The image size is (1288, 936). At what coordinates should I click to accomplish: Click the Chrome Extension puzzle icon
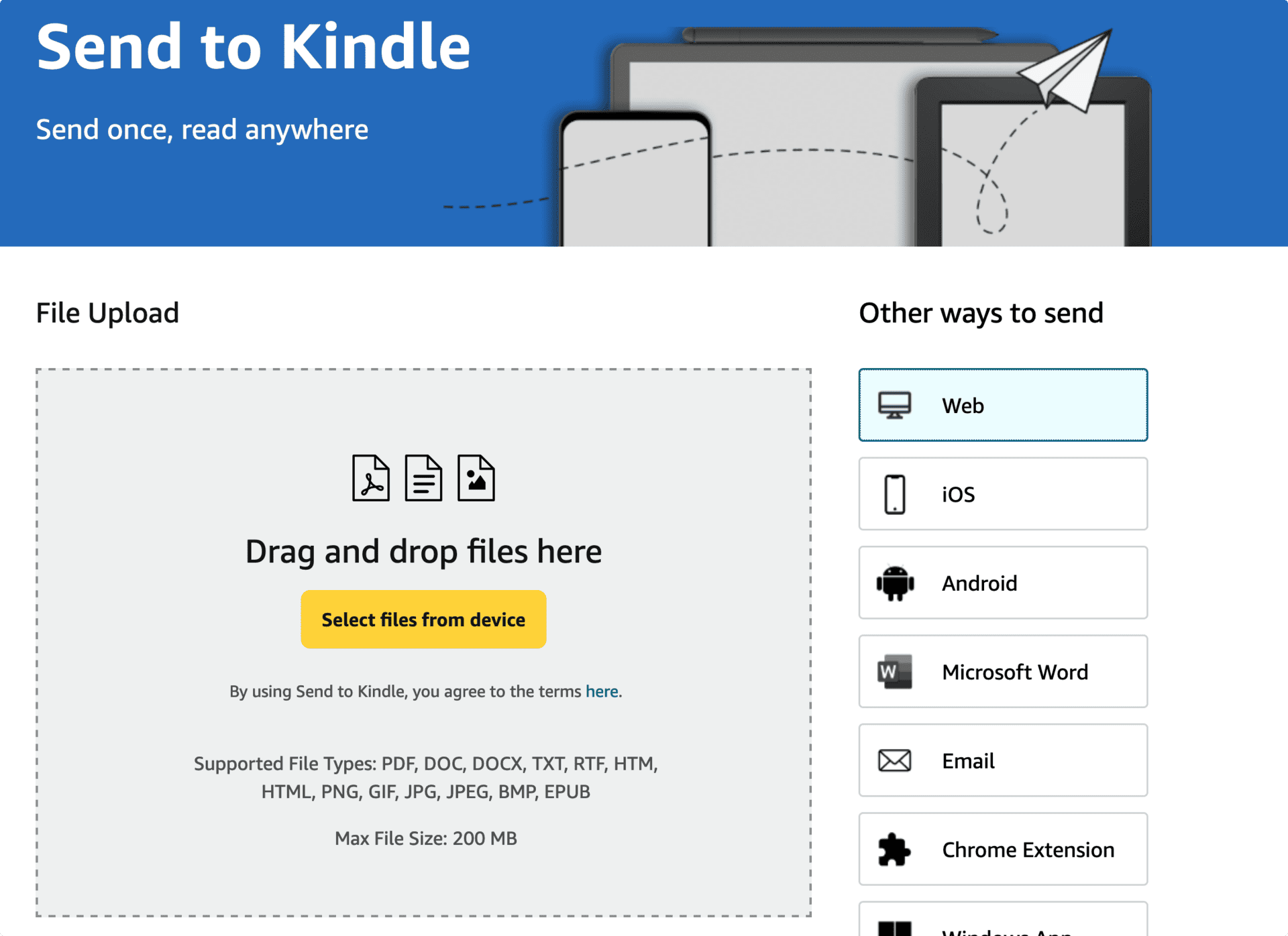coord(895,850)
